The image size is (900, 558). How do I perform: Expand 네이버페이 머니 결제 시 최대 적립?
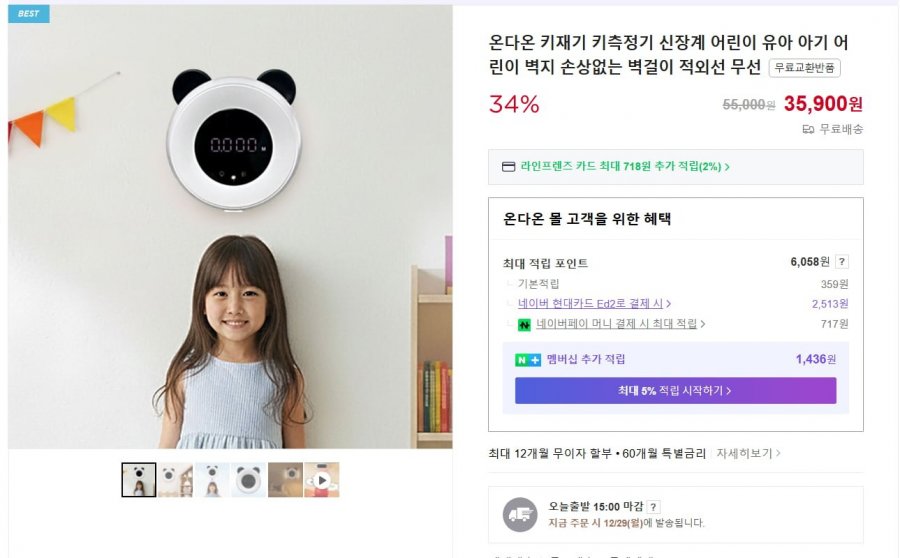(x=620, y=324)
